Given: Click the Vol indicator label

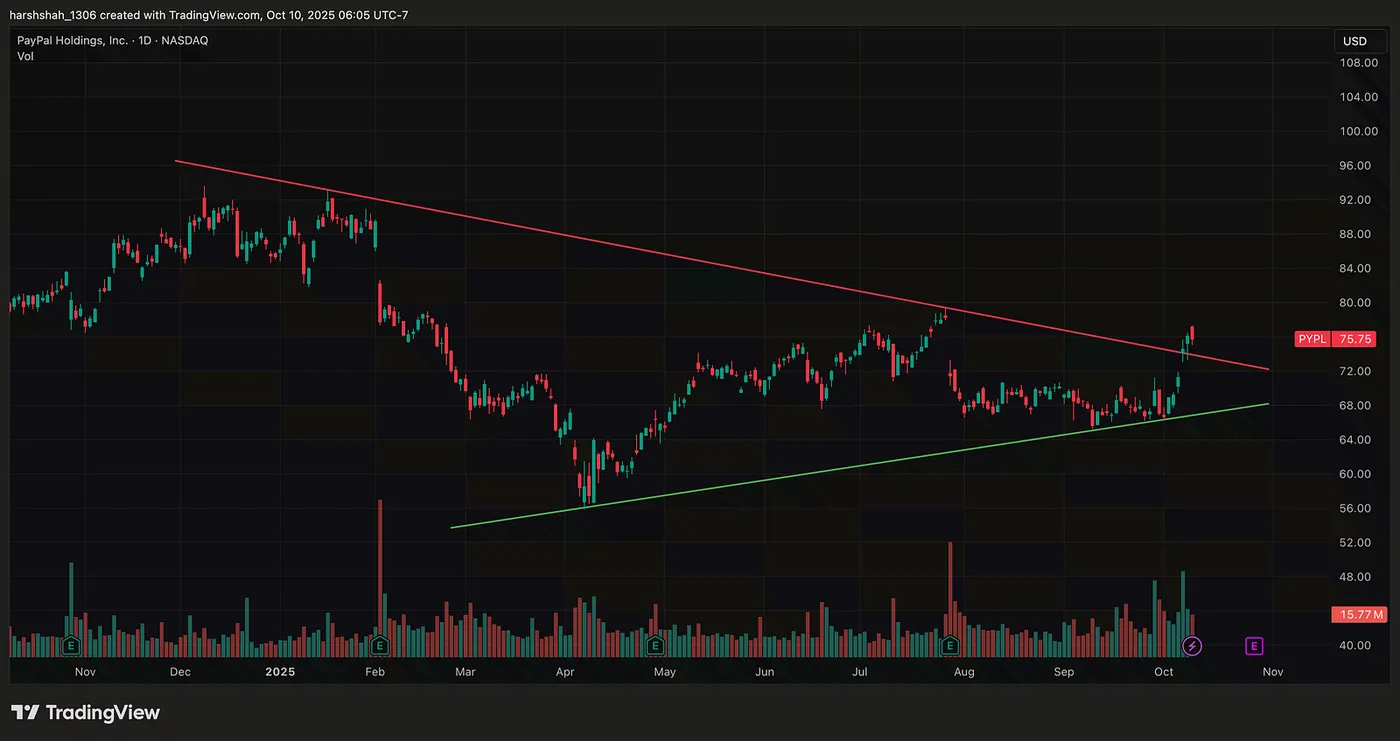Looking at the screenshot, I should pos(25,57).
